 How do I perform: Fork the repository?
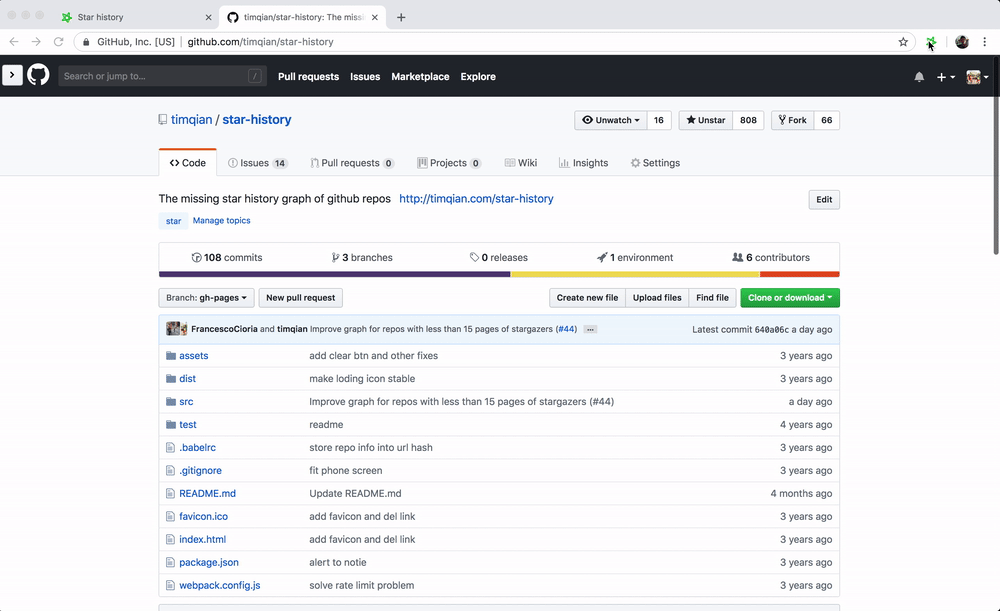coord(793,120)
